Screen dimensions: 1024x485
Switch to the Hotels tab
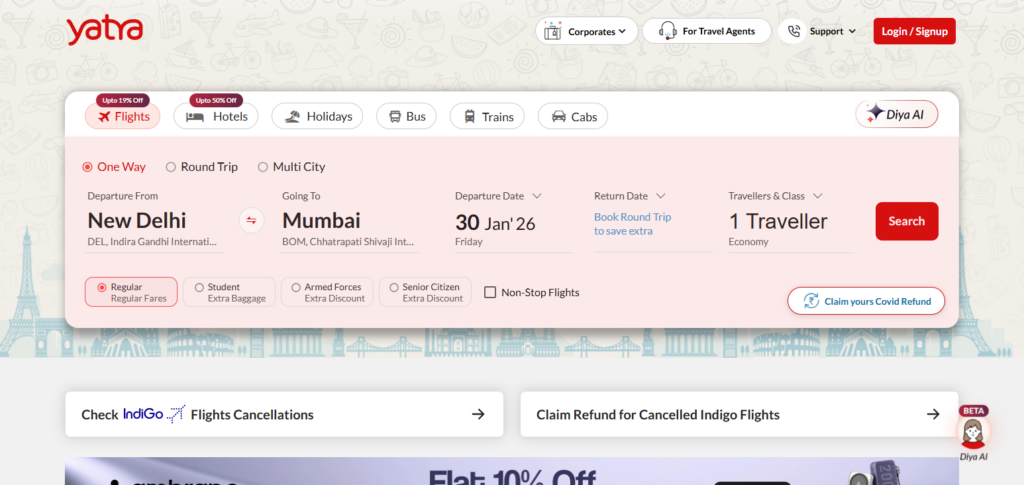click(x=216, y=116)
